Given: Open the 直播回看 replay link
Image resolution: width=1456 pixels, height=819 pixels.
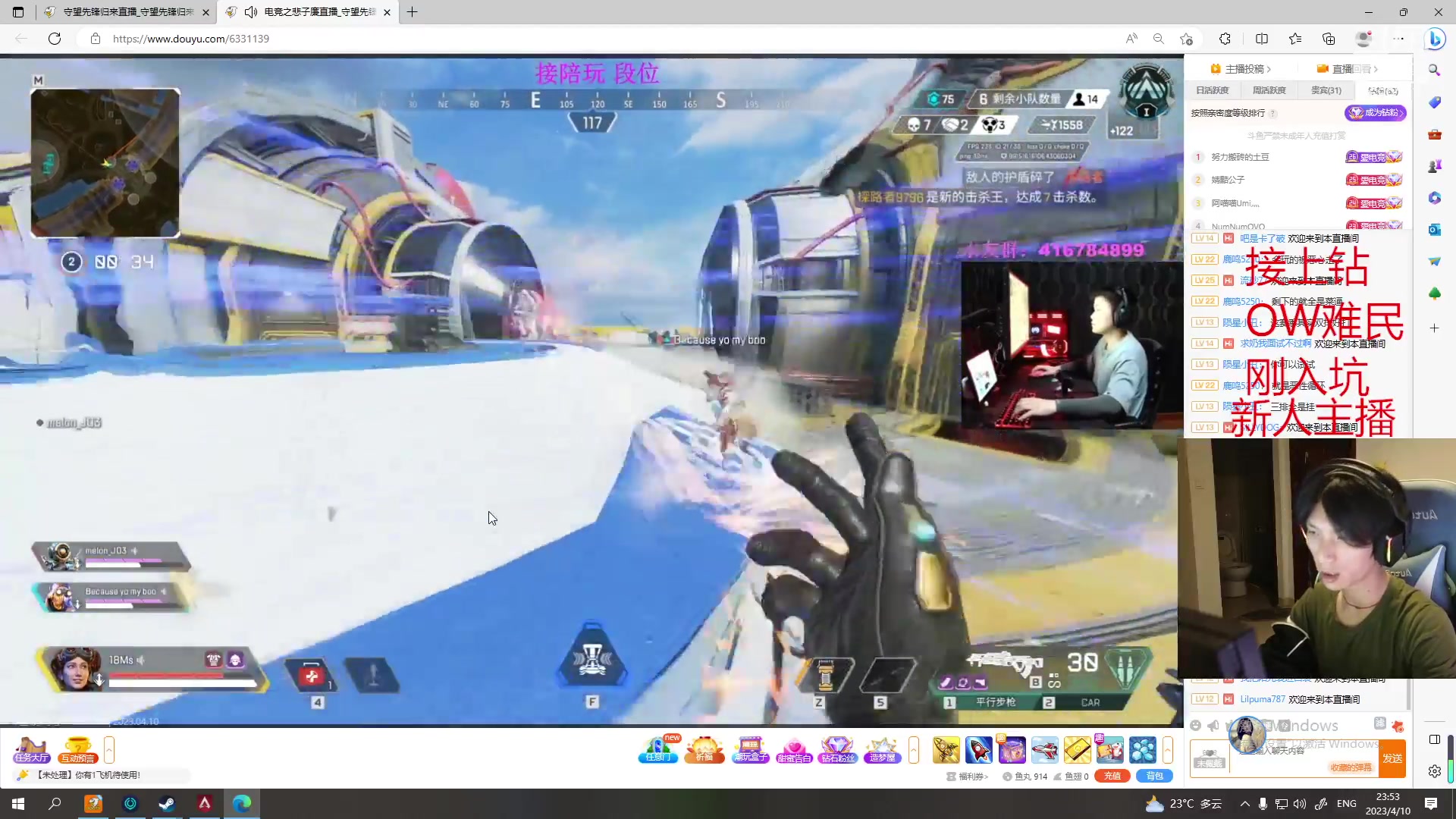Looking at the screenshot, I should (x=1348, y=69).
